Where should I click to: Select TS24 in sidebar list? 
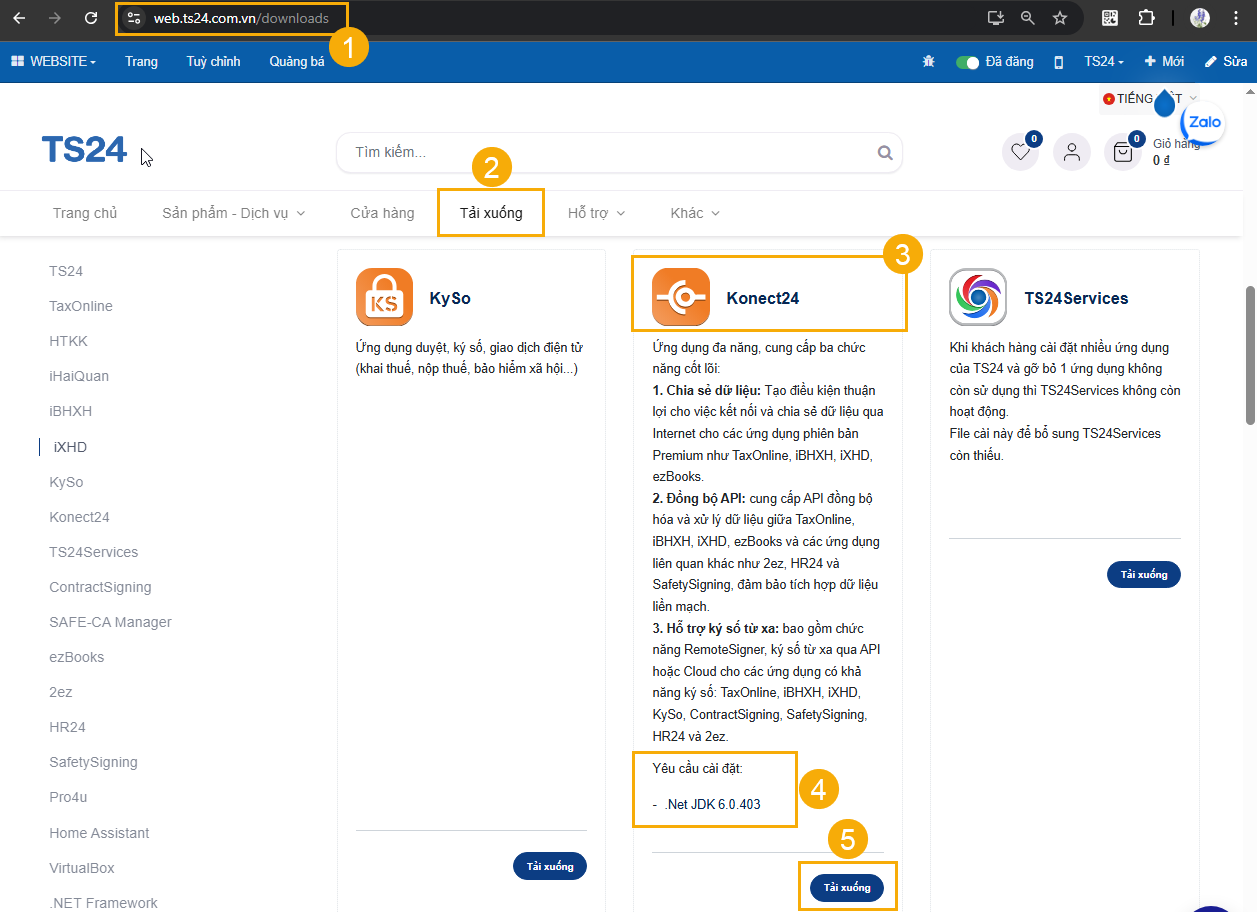point(66,271)
